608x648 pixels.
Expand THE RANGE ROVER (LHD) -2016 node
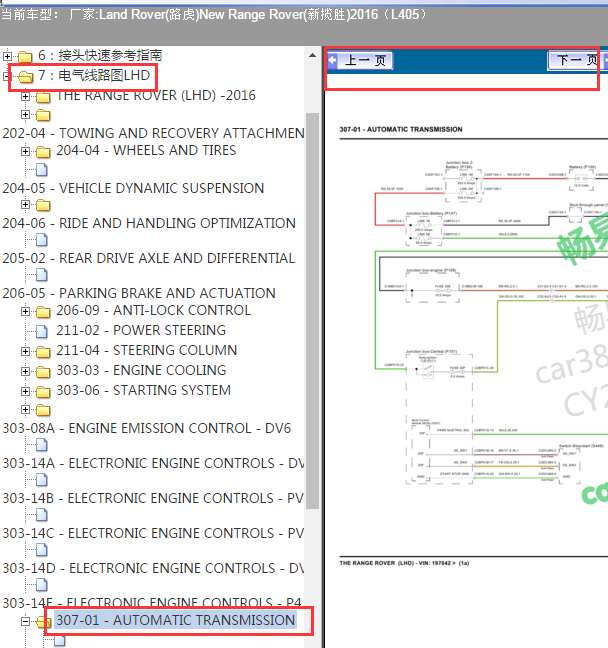click(x=25, y=96)
